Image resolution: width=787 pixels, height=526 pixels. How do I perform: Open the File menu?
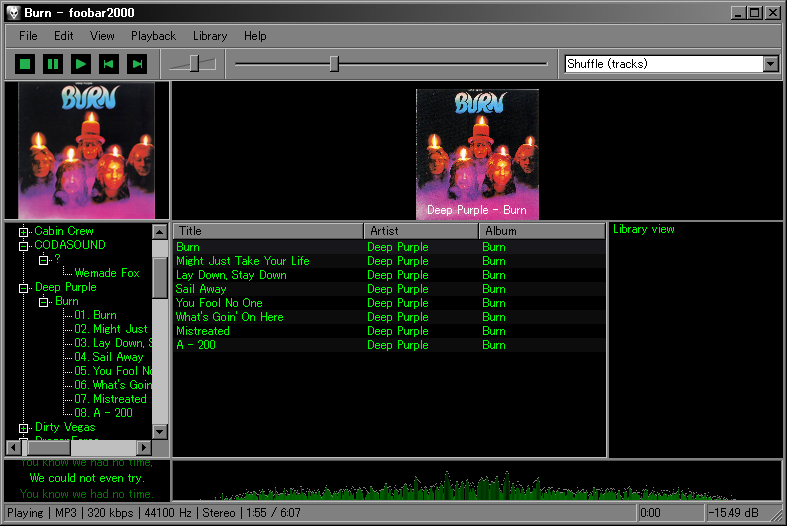(x=28, y=36)
